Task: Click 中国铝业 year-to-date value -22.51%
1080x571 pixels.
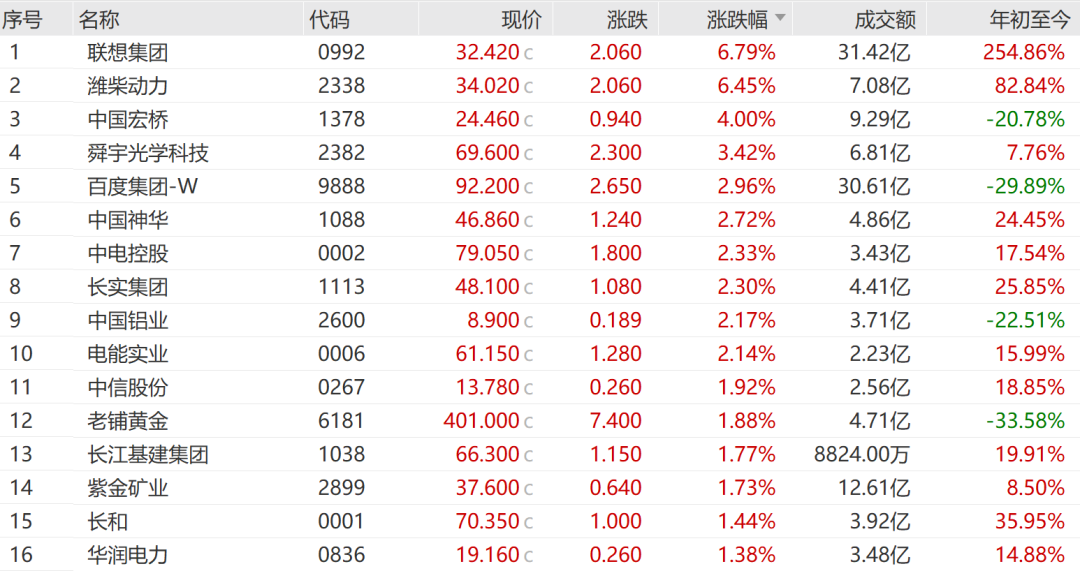Action: point(1026,320)
